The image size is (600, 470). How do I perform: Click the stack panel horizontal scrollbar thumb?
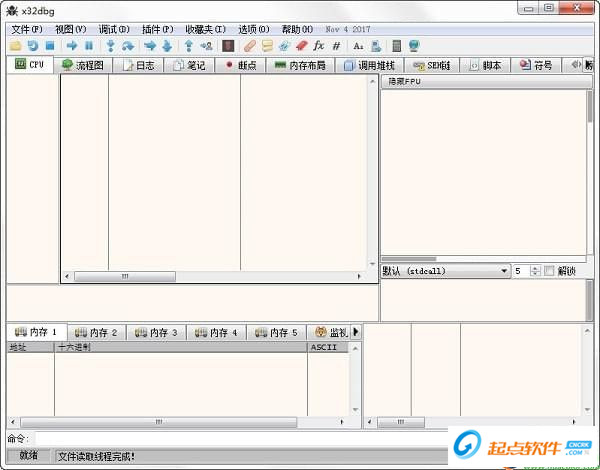click(x=401, y=422)
